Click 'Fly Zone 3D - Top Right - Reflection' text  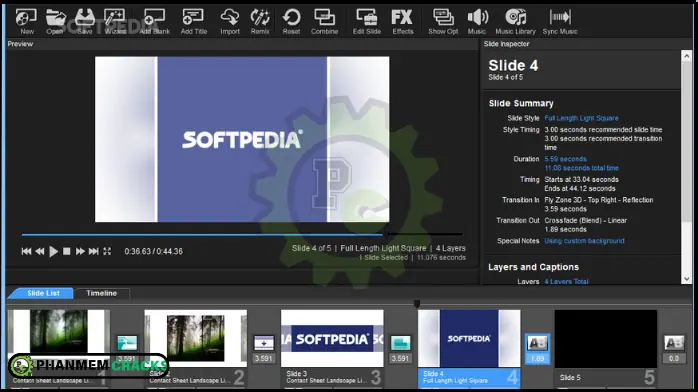[x=599, y=200]
